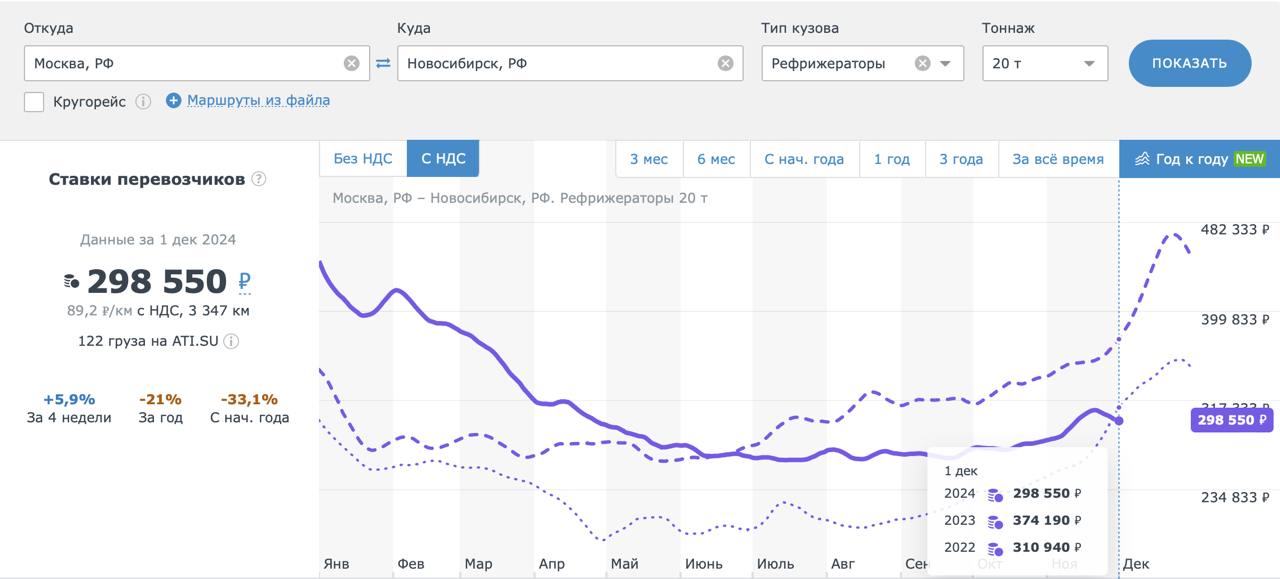This screenshot has width=1280, height=579.
Task: Click the 2022 coin icon in tooltip
Action: tap(995, 548)
